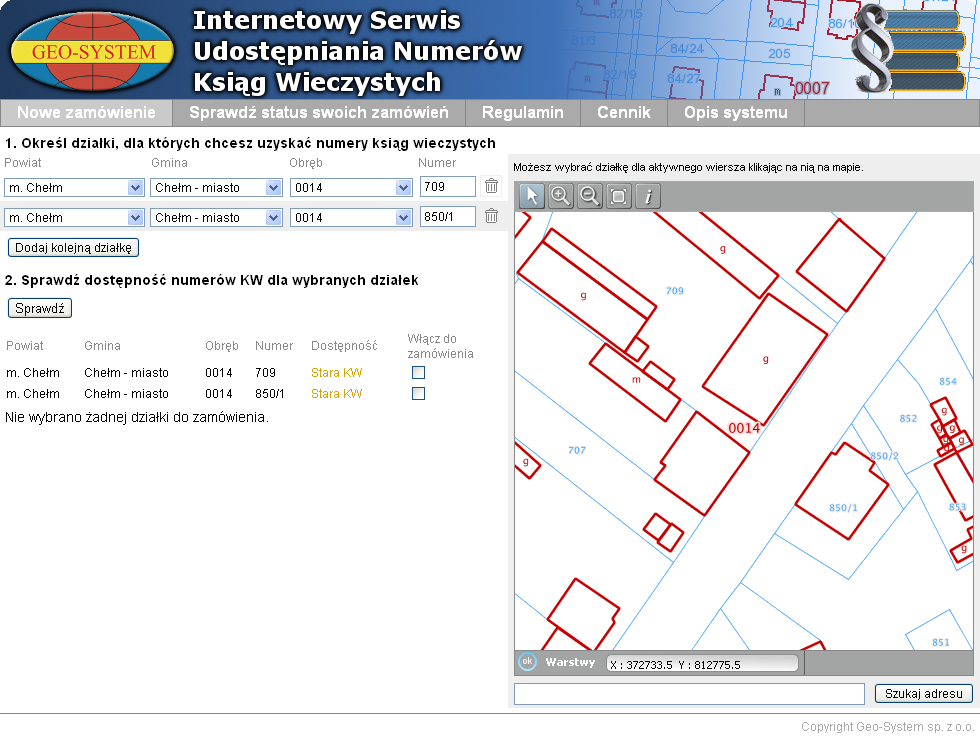Open the Cennik tab
Image resolution: width=980 pixels, height=737 pixels.
(624, 113)
